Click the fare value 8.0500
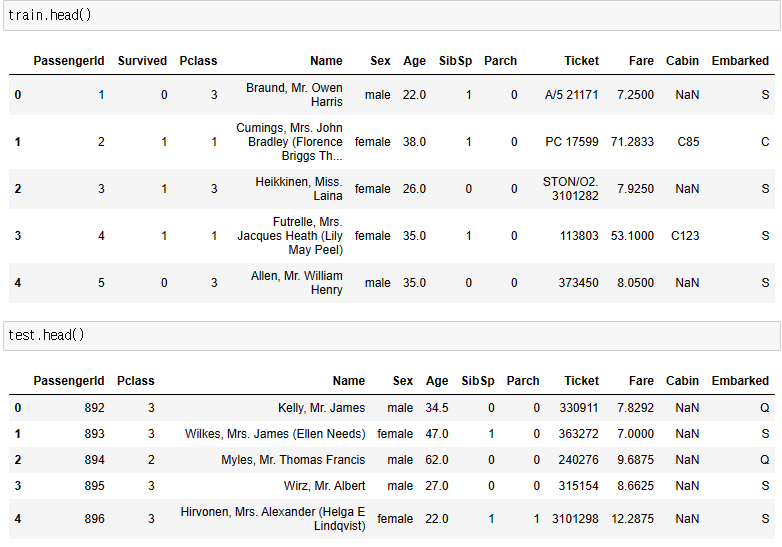This screenshot has height=547, width=782. click(x=635, y=283)
